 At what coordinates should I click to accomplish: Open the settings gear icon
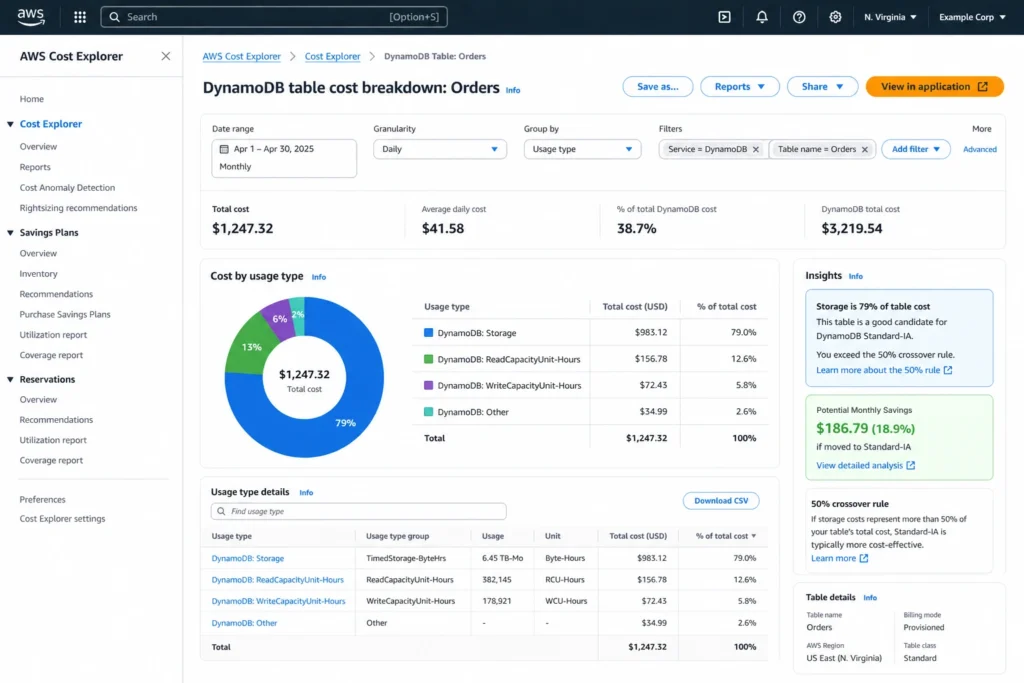(x=835, y=16)
